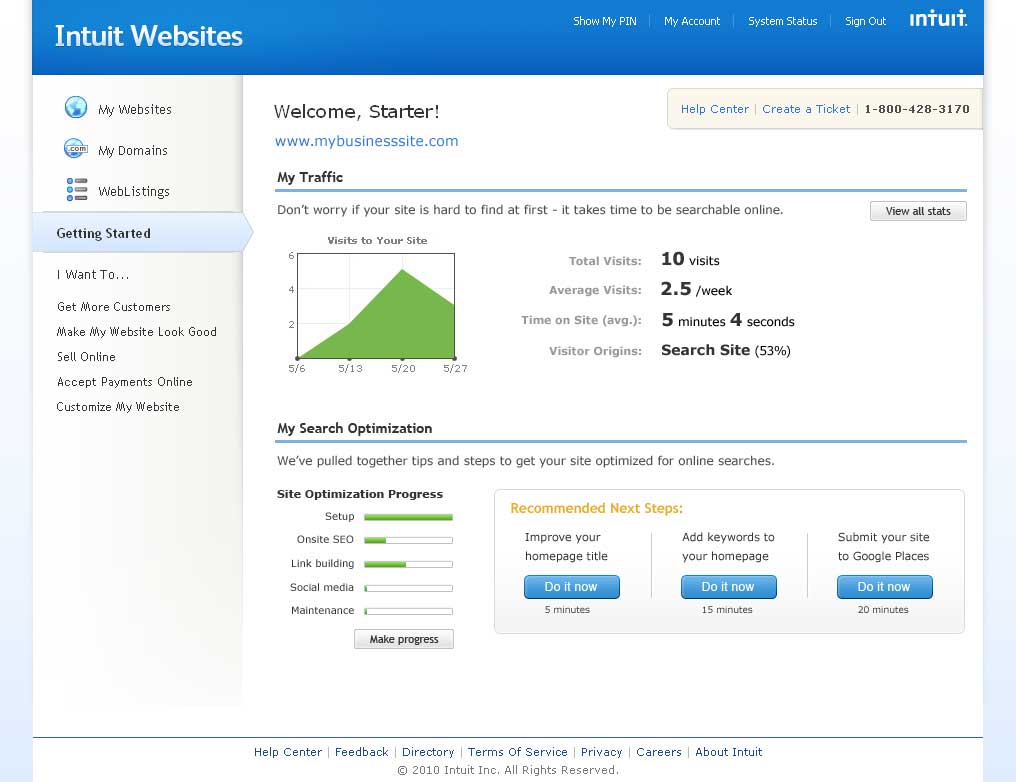
Task: Click the 5 minutes 4 seconds value
Action: click(728, 320)
